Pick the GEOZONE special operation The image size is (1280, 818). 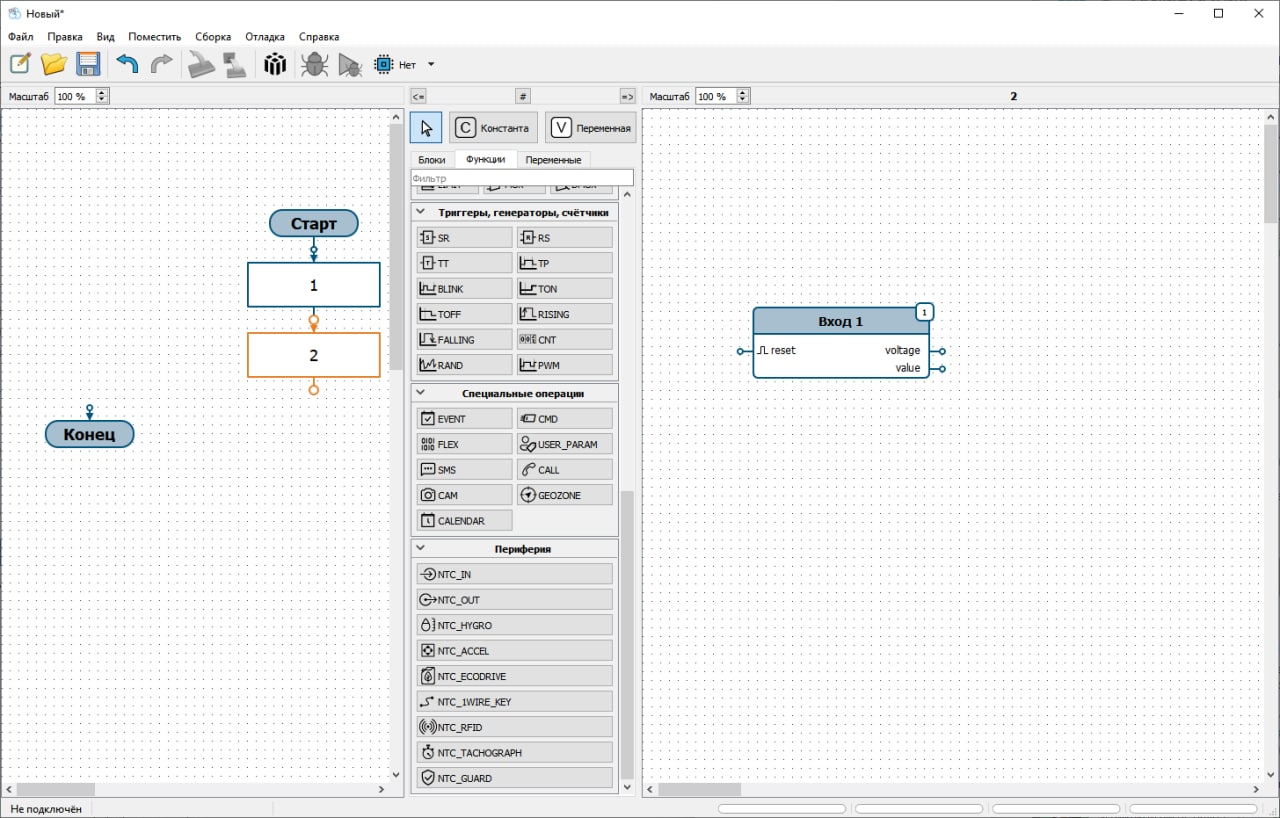[564, 495]
